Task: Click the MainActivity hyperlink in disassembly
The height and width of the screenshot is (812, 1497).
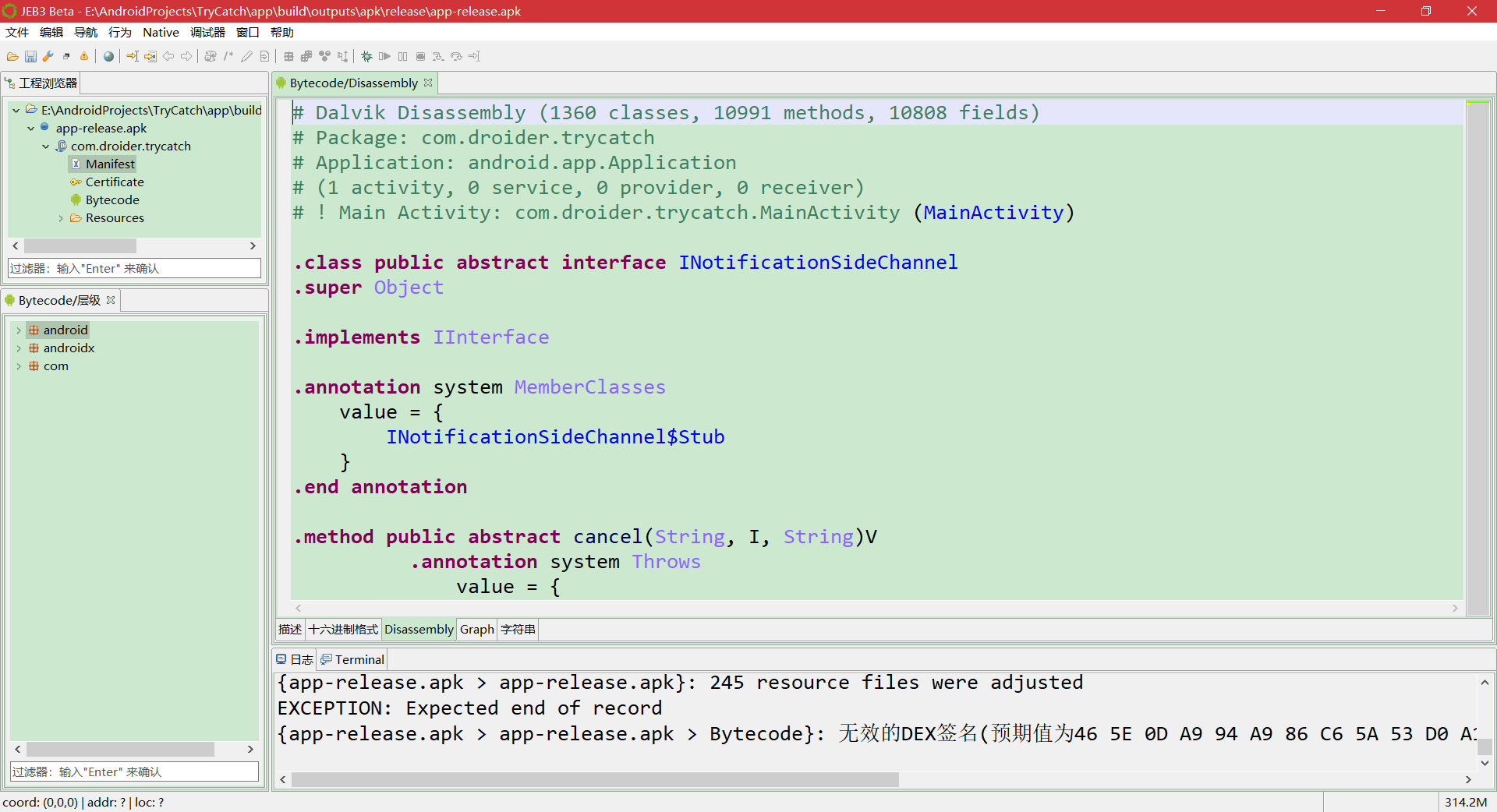Action: [993, 212]
